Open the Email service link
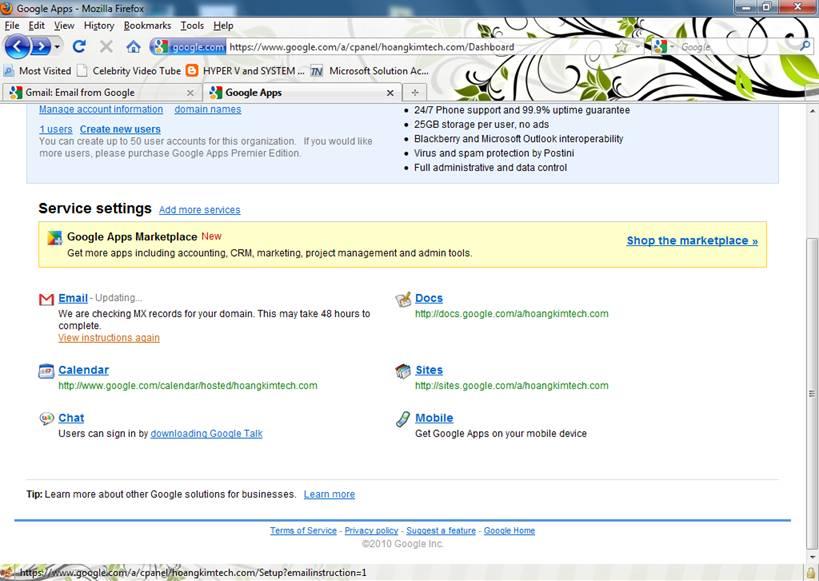Image resolution: width=819 pixels, height=581 pixels. (73, 298)
